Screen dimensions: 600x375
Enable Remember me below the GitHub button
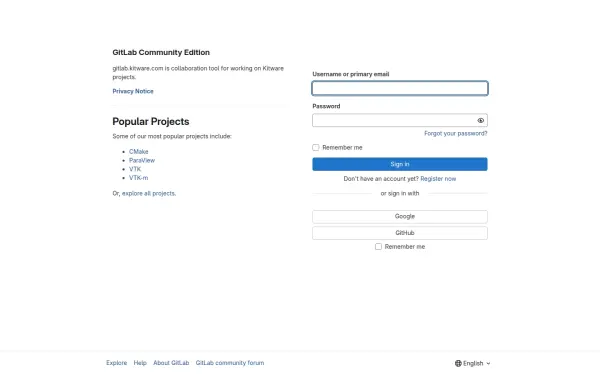point(378,246)
